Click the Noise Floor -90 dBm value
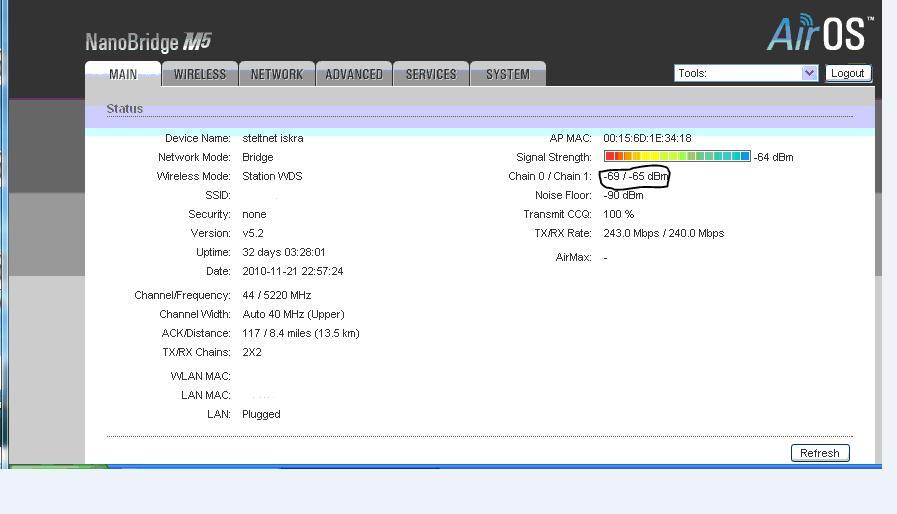The width and height of the screenshot is (897, 514). 623,195
